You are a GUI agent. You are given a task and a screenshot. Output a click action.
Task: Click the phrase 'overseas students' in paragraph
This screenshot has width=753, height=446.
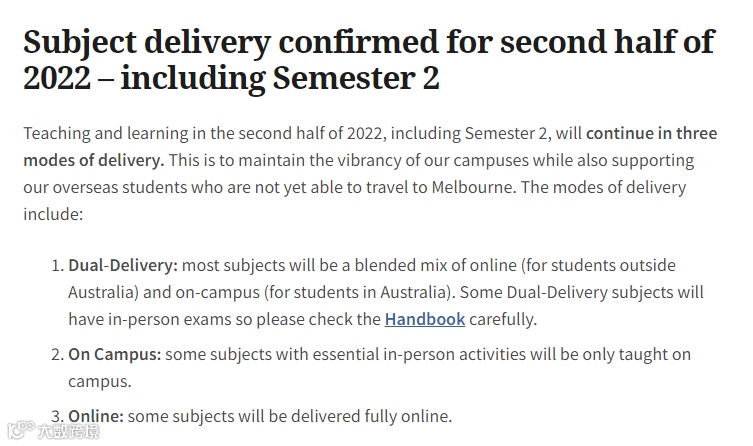(x=120, y=187)
